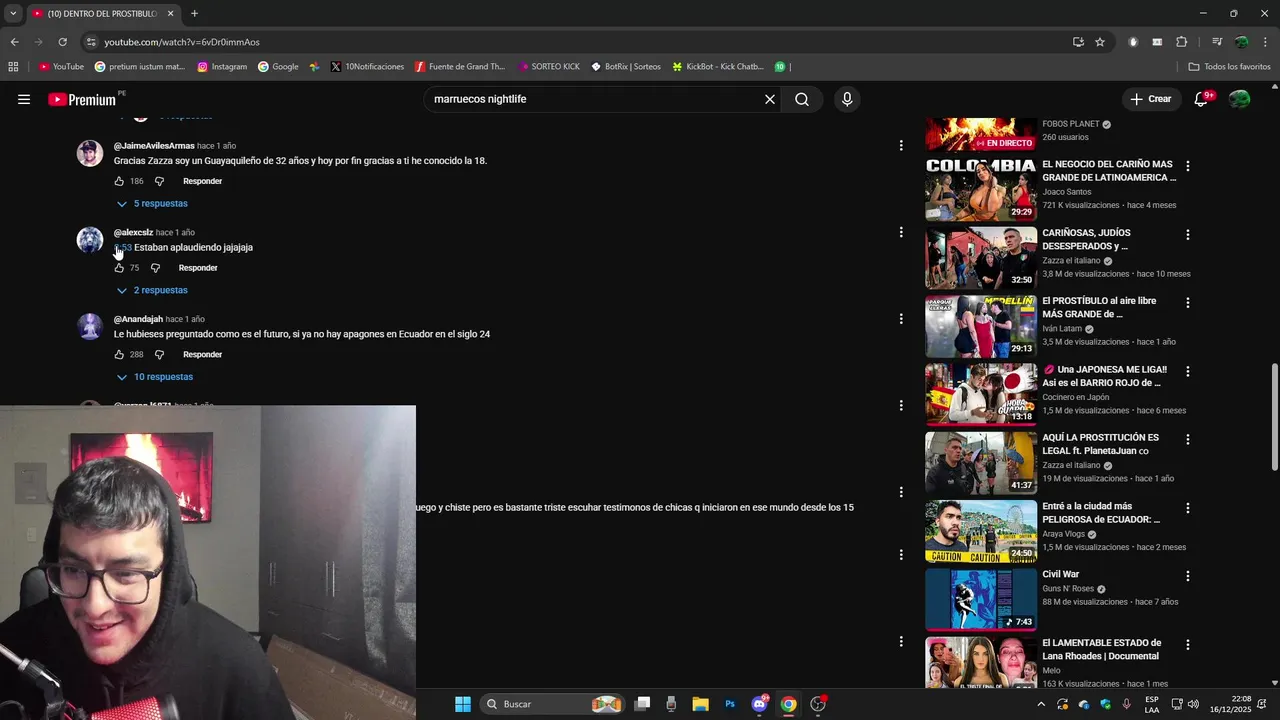Screen dimensions: 1280x720
Task: Open YouTube notifications bell
Action: pyautogui.click(x=1201, y=99)
